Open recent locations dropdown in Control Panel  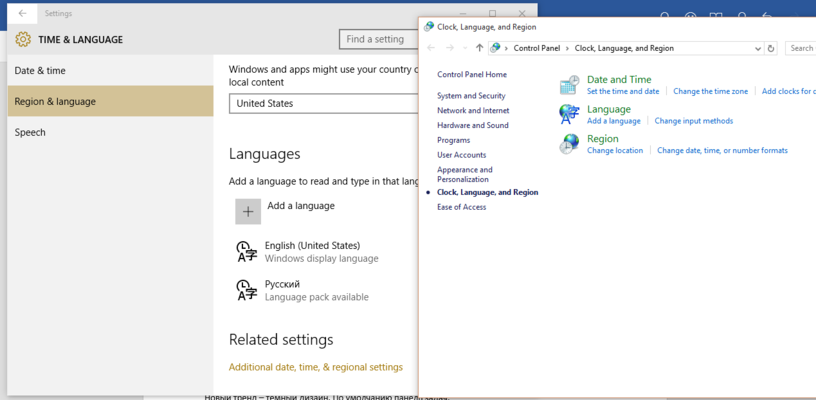tap(465, 48)
